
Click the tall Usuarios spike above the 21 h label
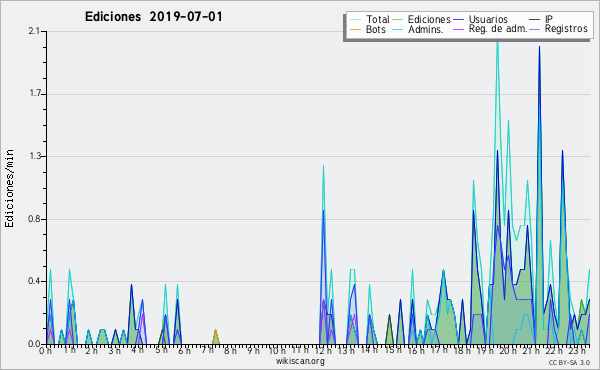click(540, 47)
